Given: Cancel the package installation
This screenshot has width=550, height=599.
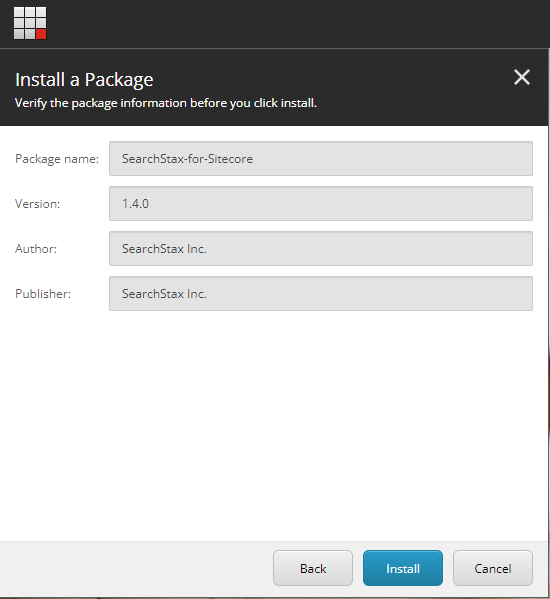Looking at the screenshot, I should (x=493, y=568).
